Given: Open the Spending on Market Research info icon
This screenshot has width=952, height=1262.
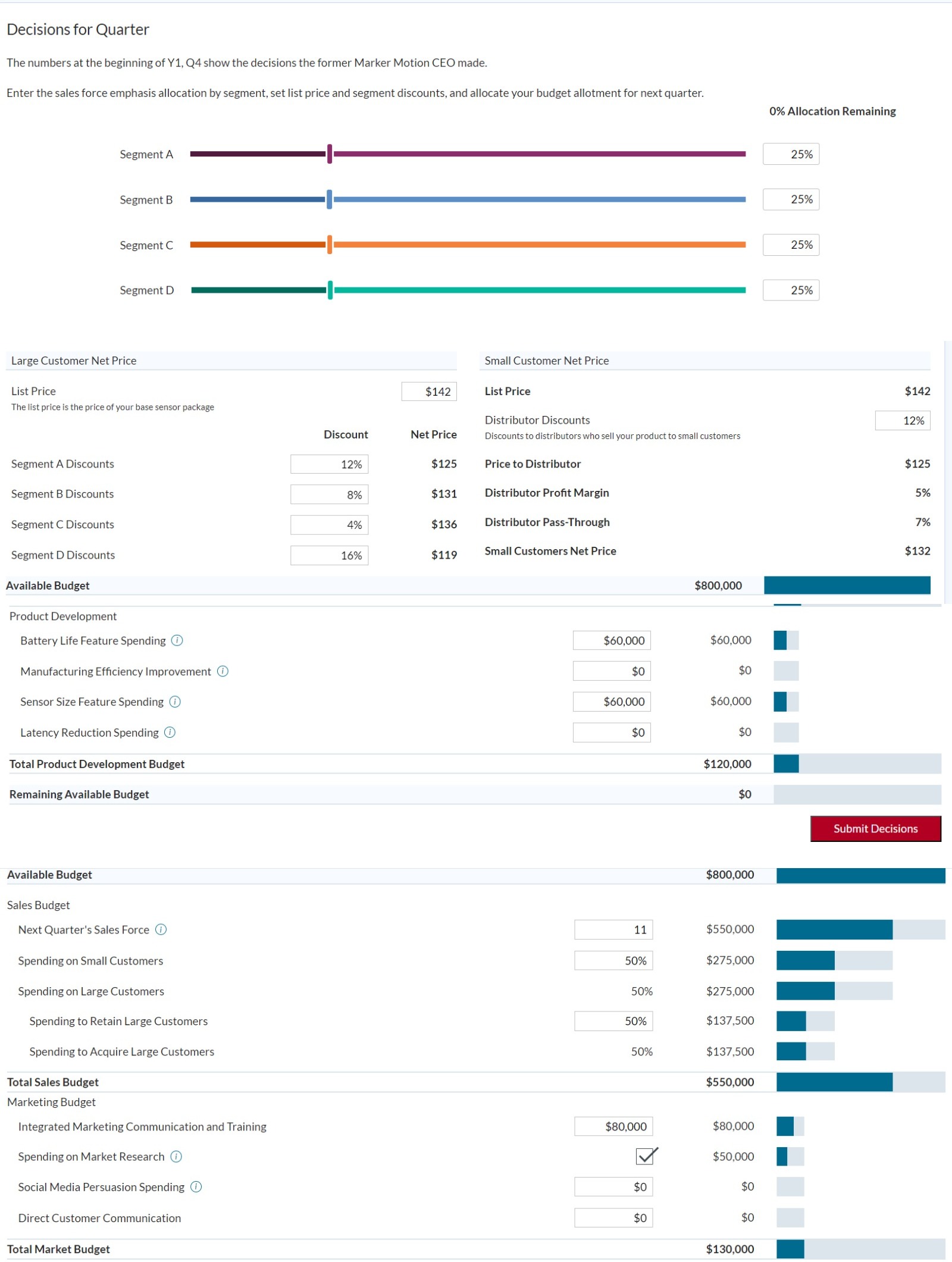Looking at the screenshot, I should pos(176,1157).
